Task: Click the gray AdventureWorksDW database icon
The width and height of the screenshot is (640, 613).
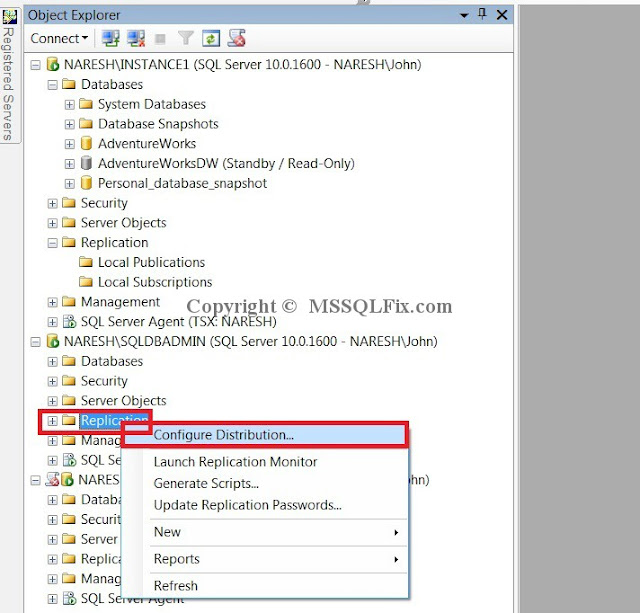Action: click(86, 163)
